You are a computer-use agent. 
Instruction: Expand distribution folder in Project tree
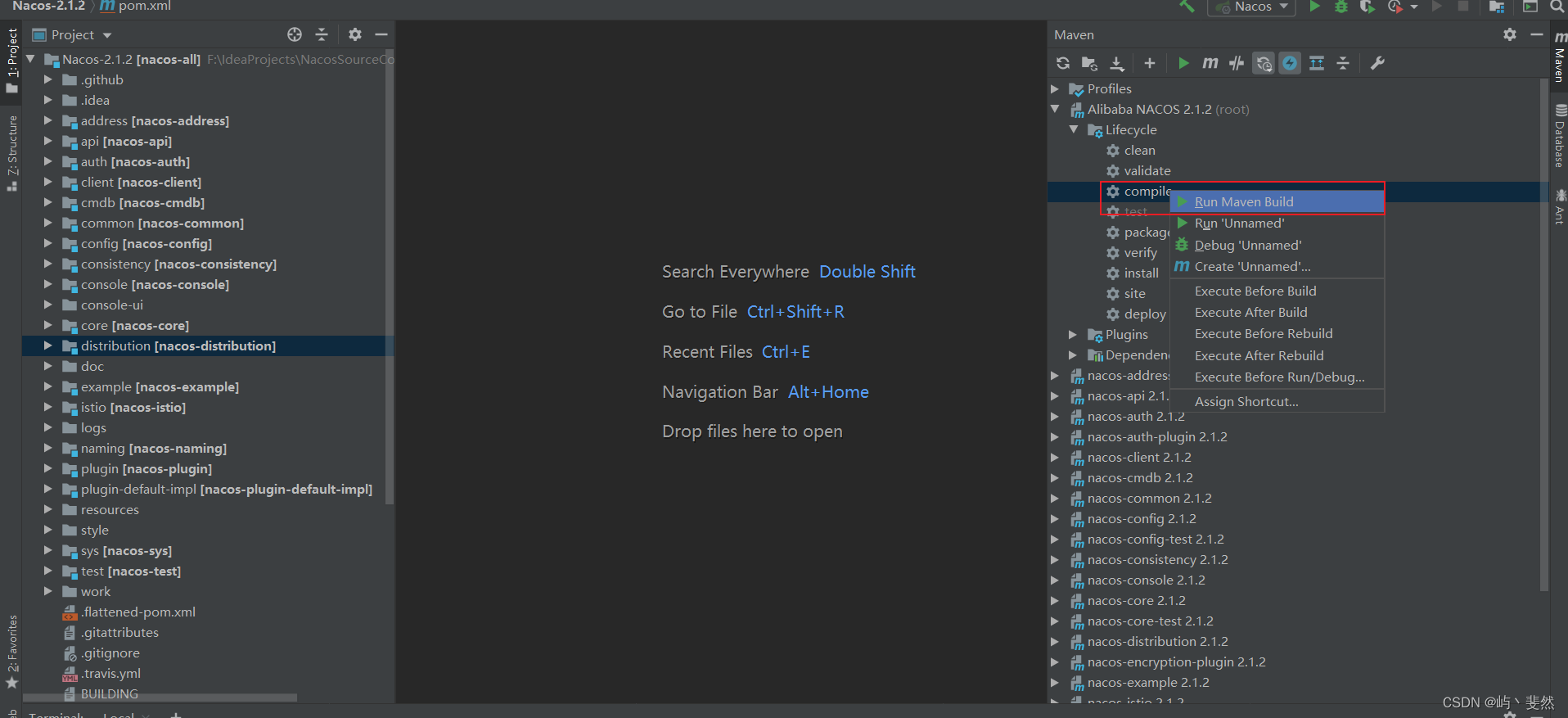click(x=47, y=345)
